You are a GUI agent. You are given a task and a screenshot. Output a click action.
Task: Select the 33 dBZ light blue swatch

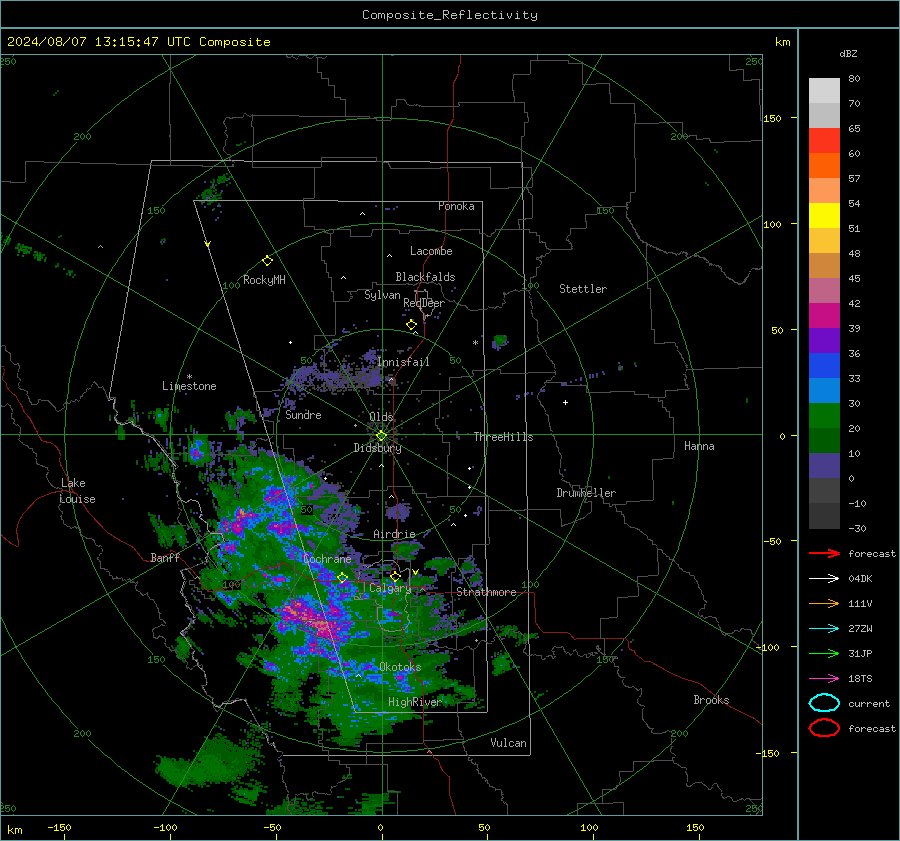click(824, 391)
